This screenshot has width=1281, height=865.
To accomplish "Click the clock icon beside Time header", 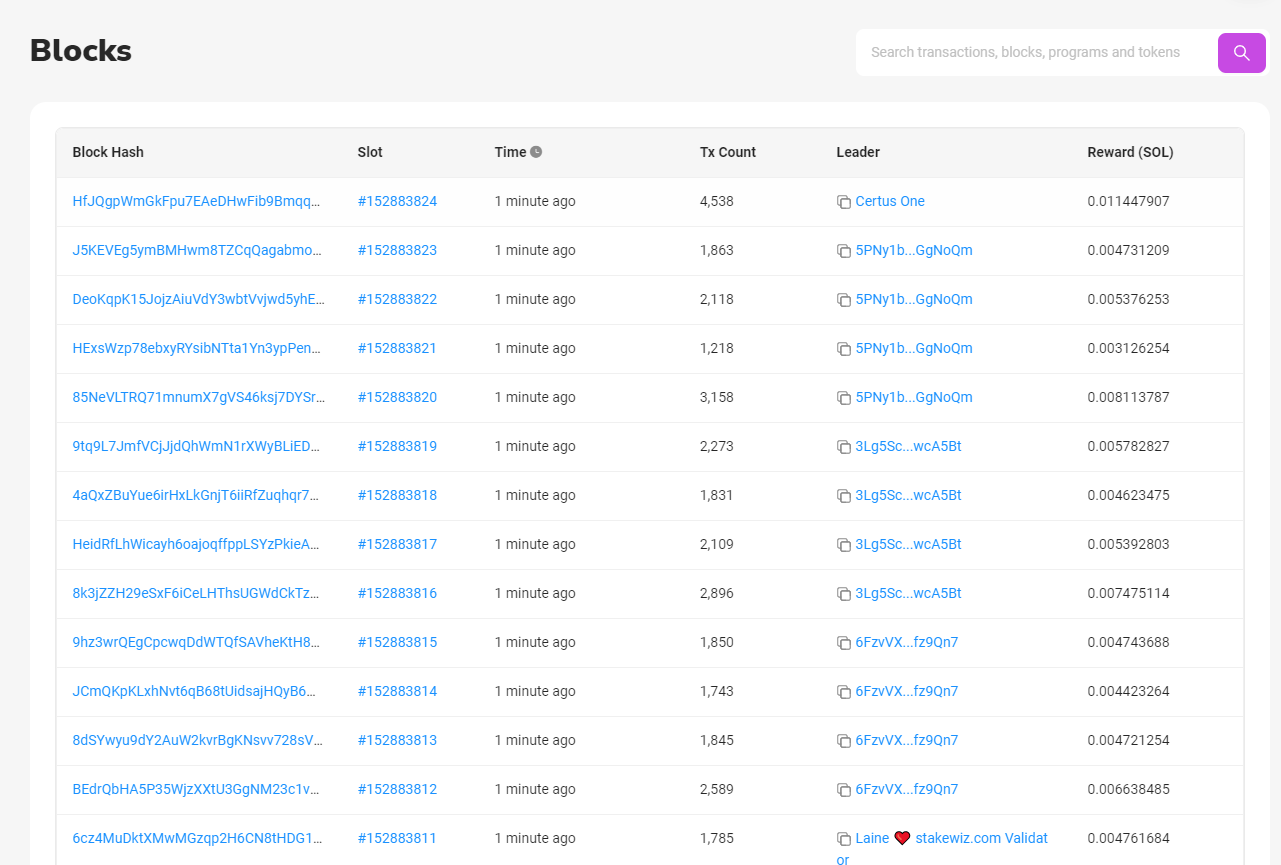I will [536, 152].
